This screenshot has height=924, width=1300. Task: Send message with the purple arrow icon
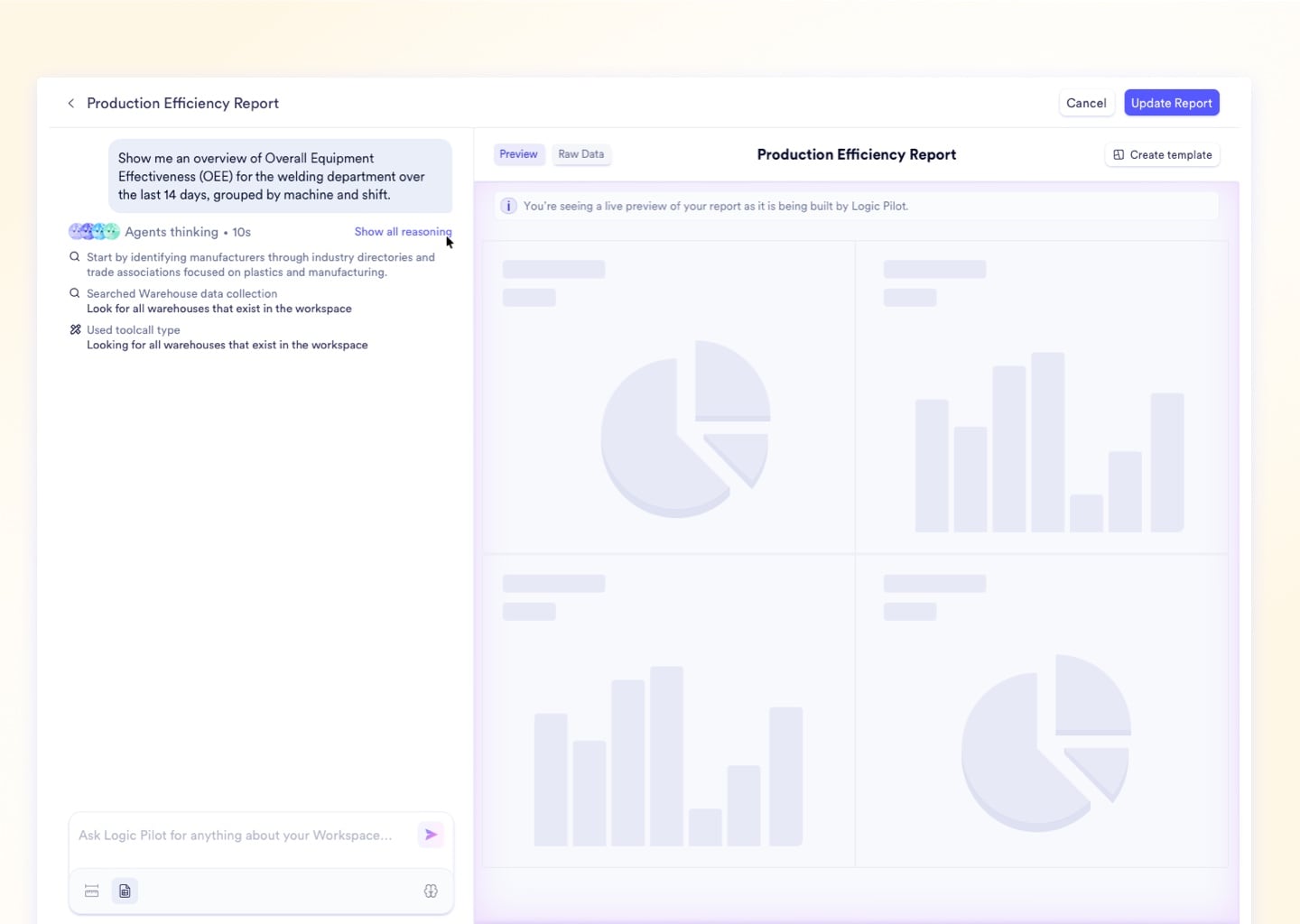coord(431,835)
